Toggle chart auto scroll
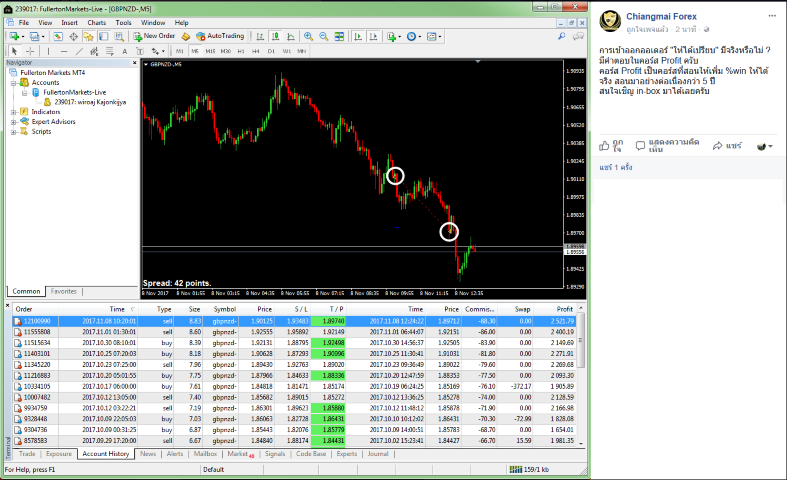Viewport: 787px width, 480px height. [x=358, y=36]
